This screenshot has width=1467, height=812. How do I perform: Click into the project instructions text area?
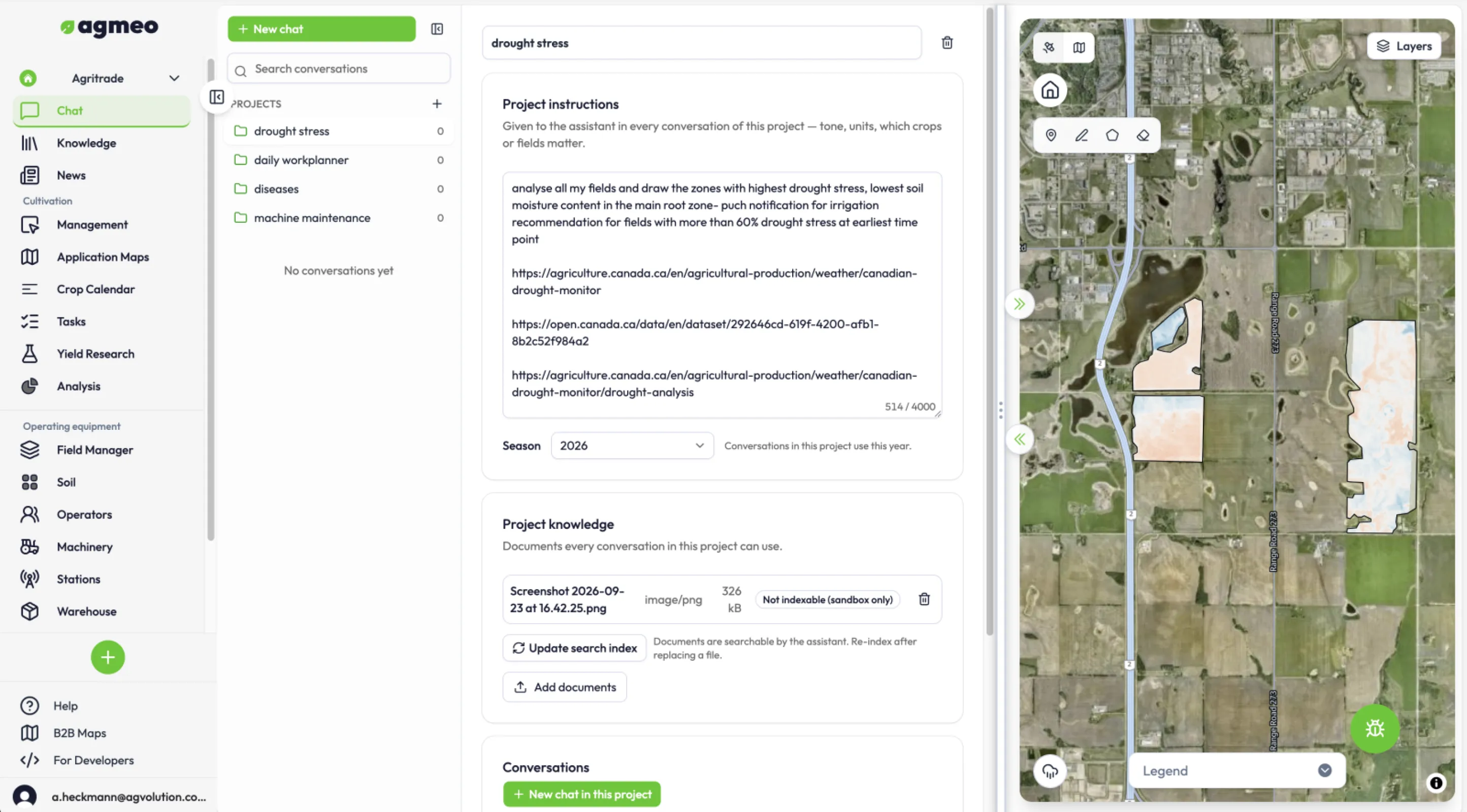click(722, 295)
